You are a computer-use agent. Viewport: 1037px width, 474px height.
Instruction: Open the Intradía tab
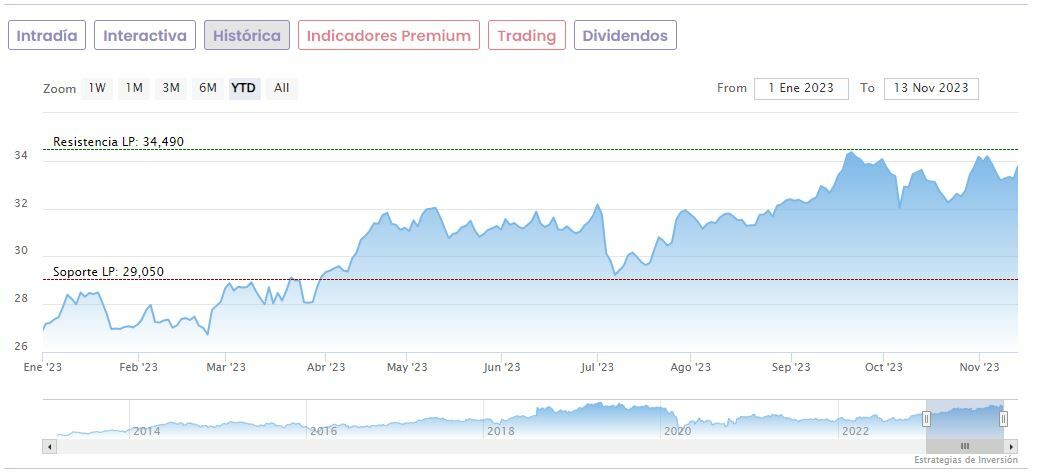pos(47,36)
